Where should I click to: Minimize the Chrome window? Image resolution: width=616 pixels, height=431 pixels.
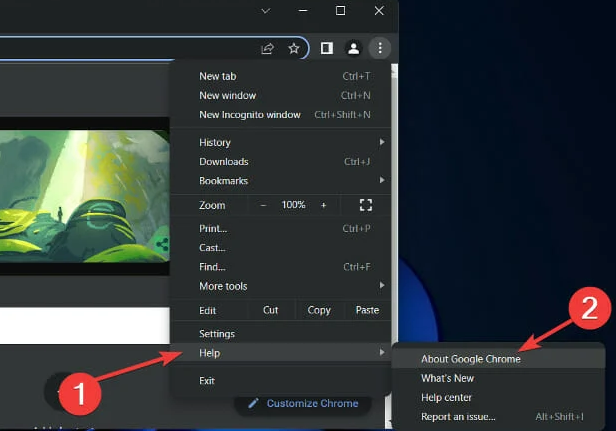[303, 11]
